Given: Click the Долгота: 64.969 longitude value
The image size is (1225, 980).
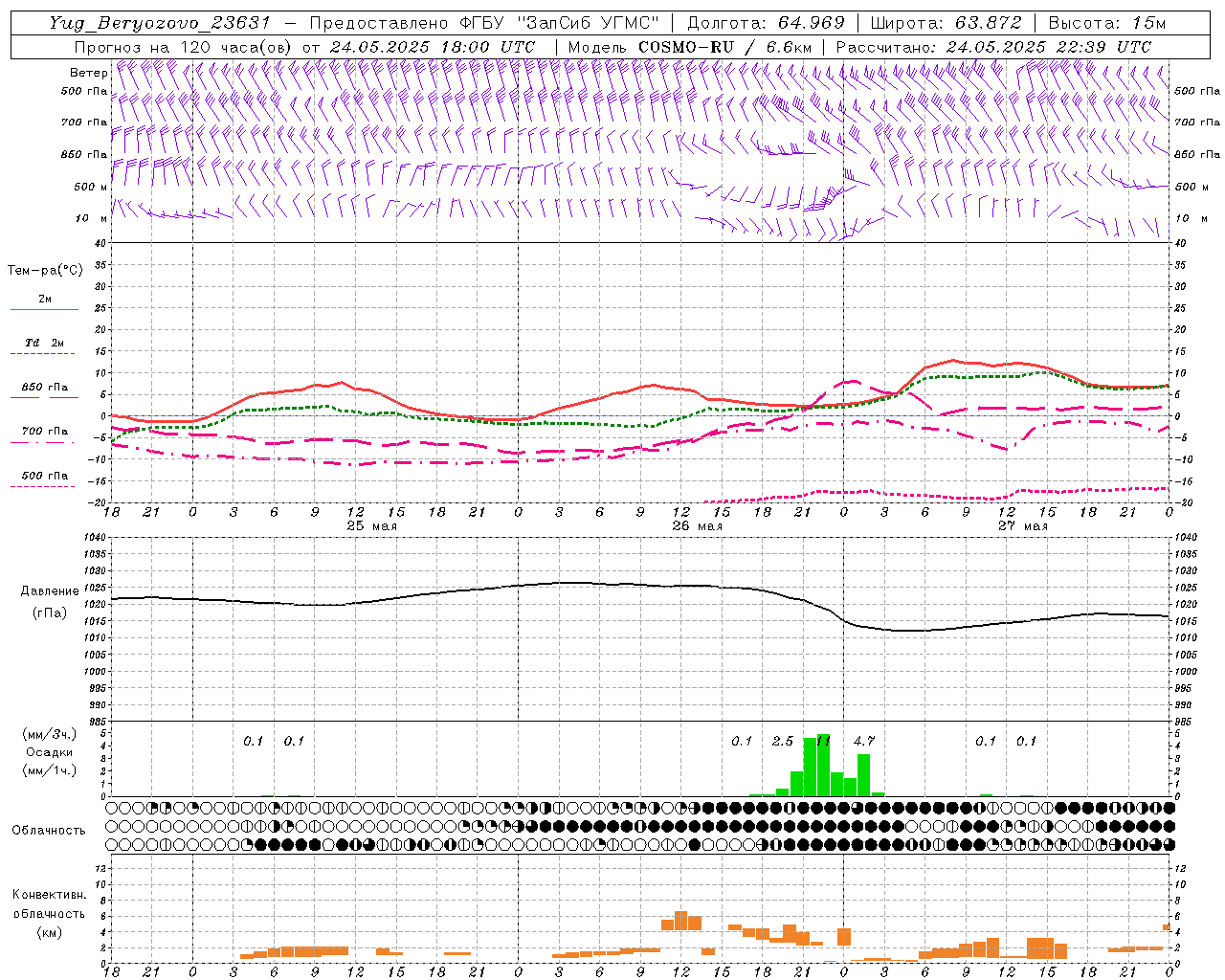Looking at the screenshot, I should coord(766,23).
